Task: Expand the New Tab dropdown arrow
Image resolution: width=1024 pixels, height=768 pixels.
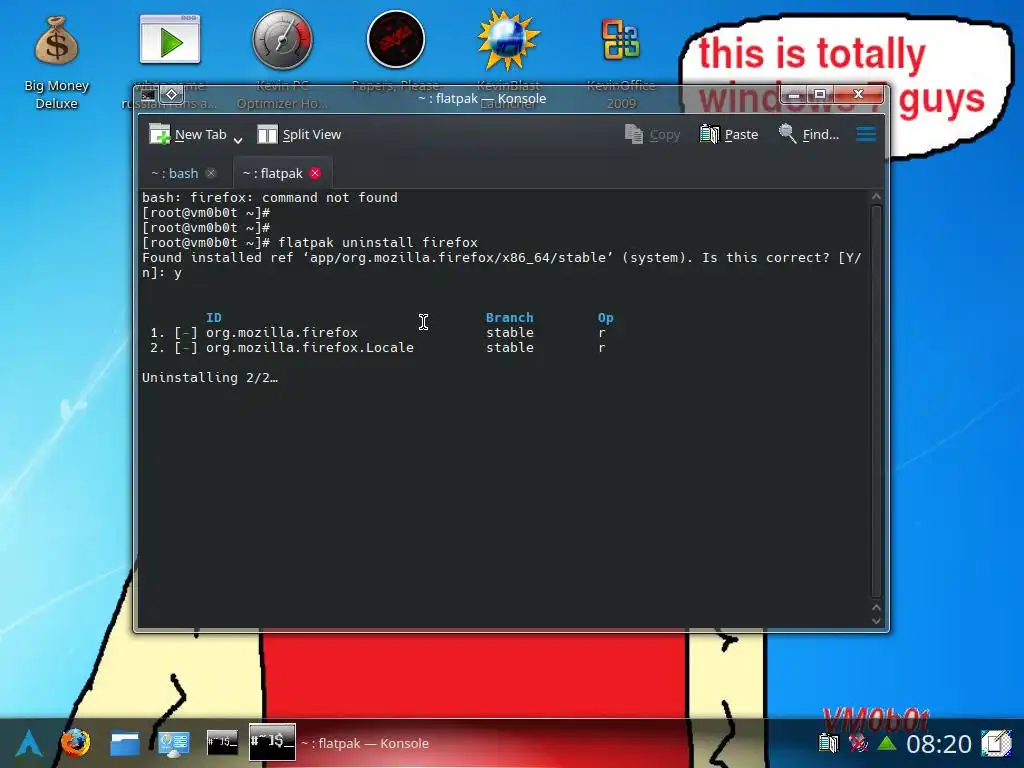Action: [x=238, y=140]
